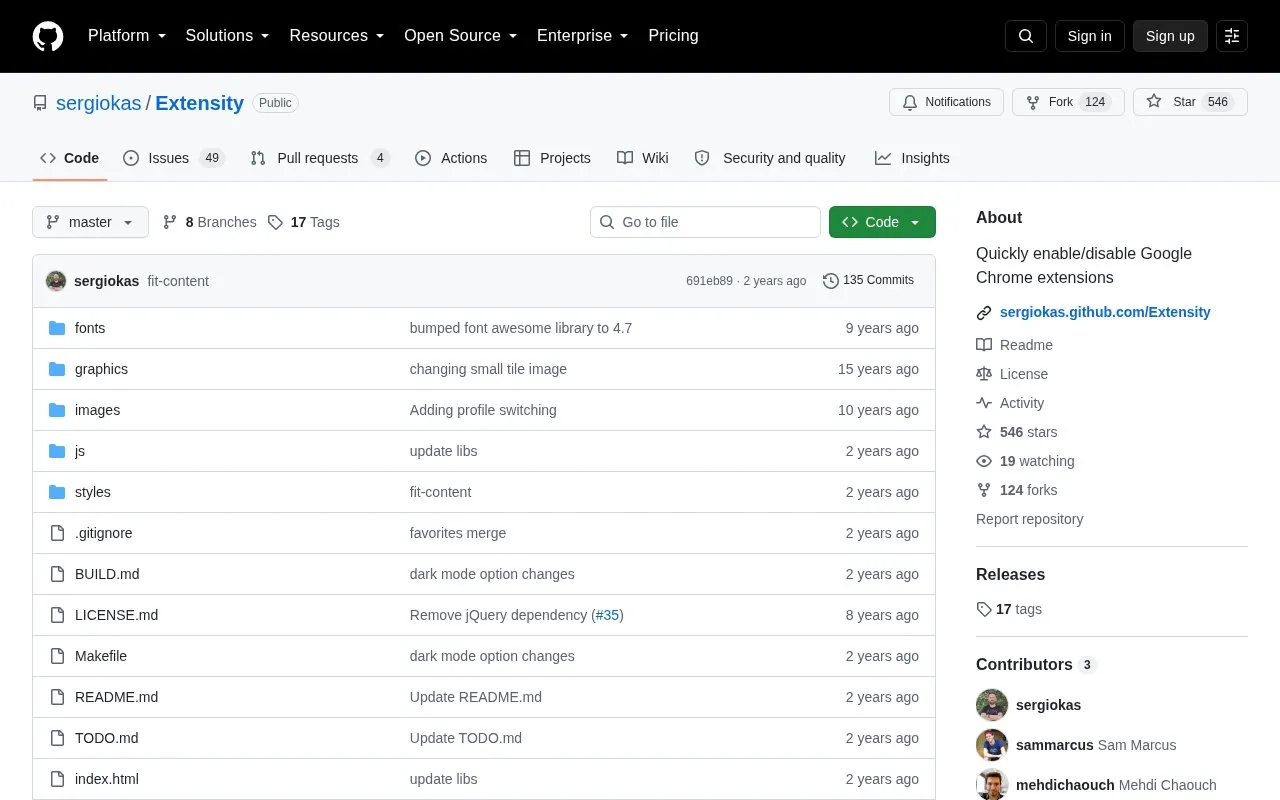Click the images folder icon
1280x800 pixels.
[x=57, y=410]
